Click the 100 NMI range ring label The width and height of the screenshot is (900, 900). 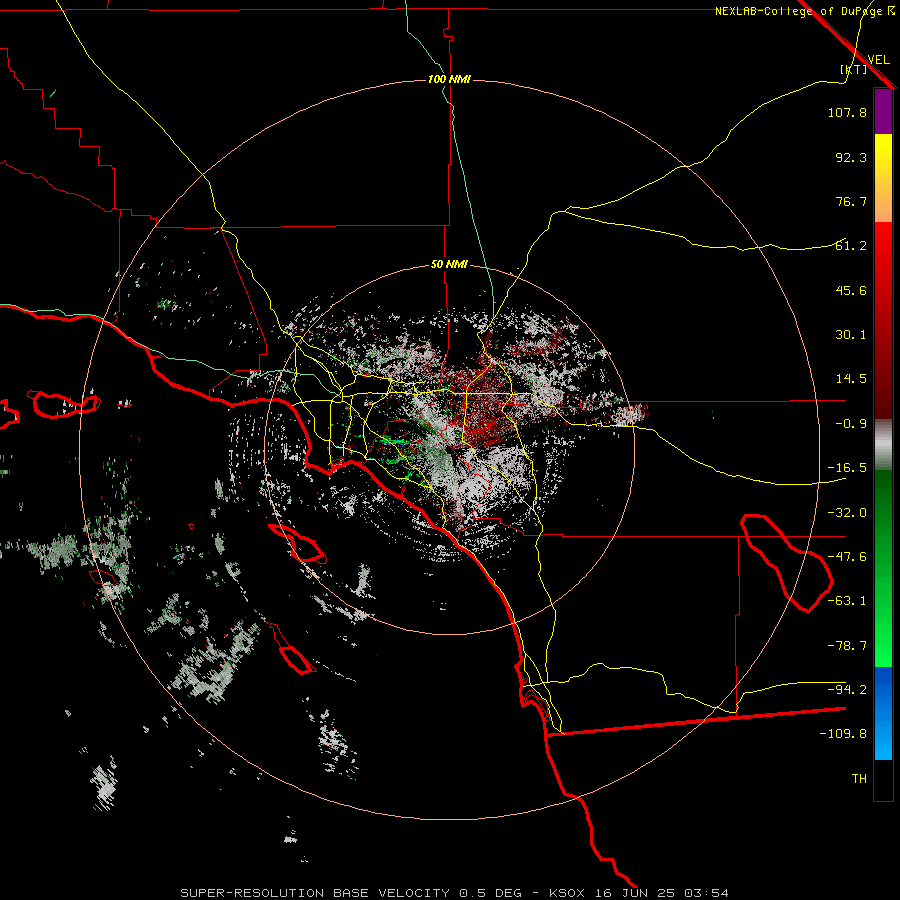pyautogui.click(x=449, y=79)
